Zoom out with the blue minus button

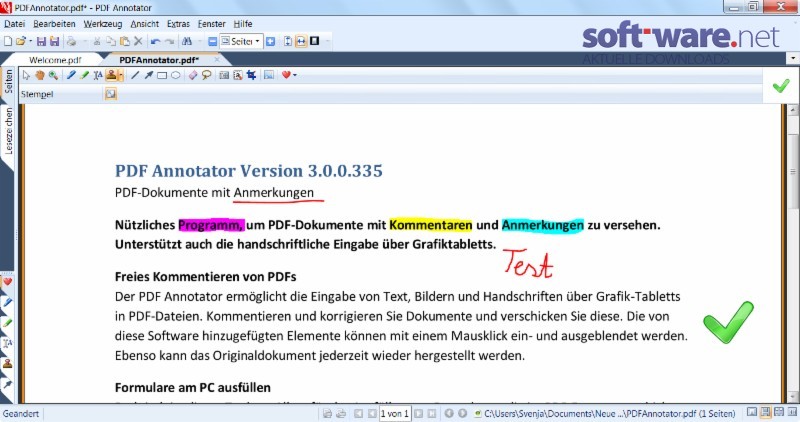(213, 41)
